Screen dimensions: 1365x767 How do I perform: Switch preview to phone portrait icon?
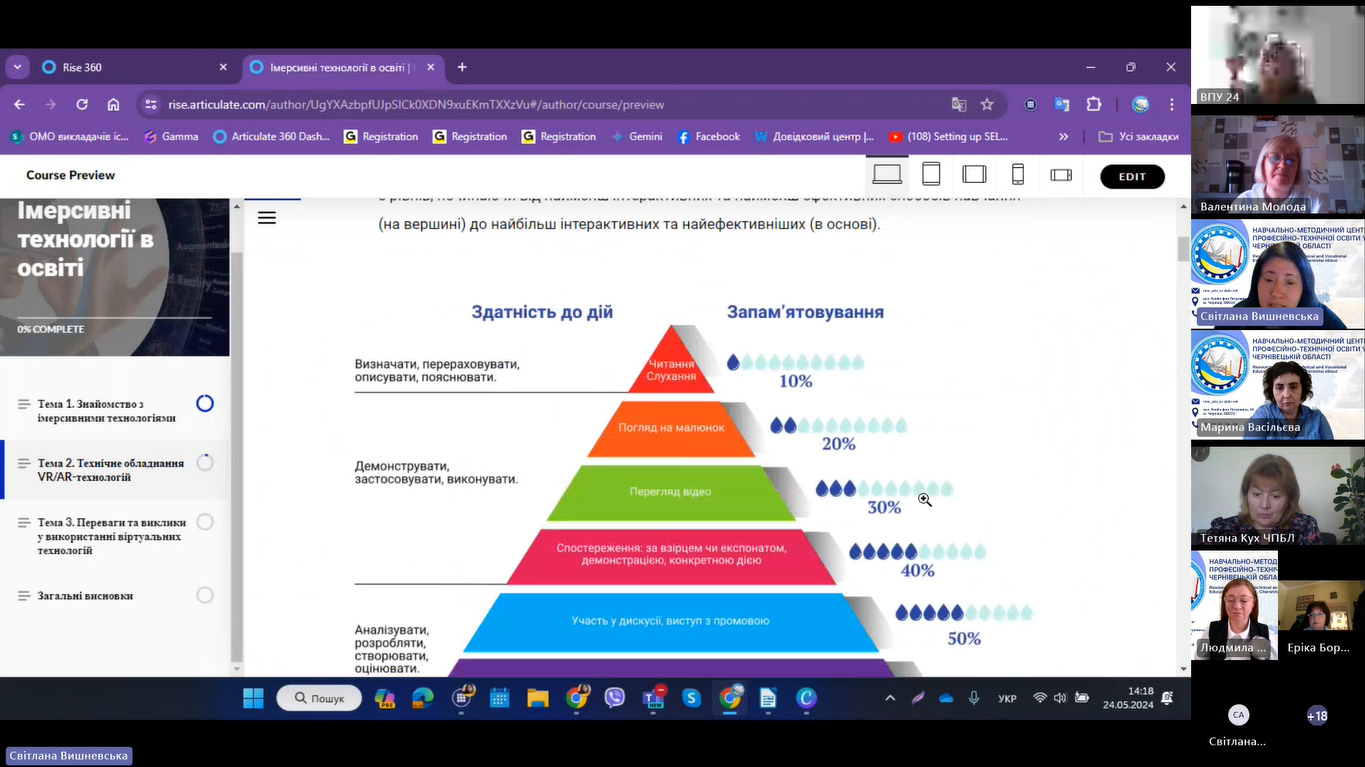click(x=1018, y=175)
